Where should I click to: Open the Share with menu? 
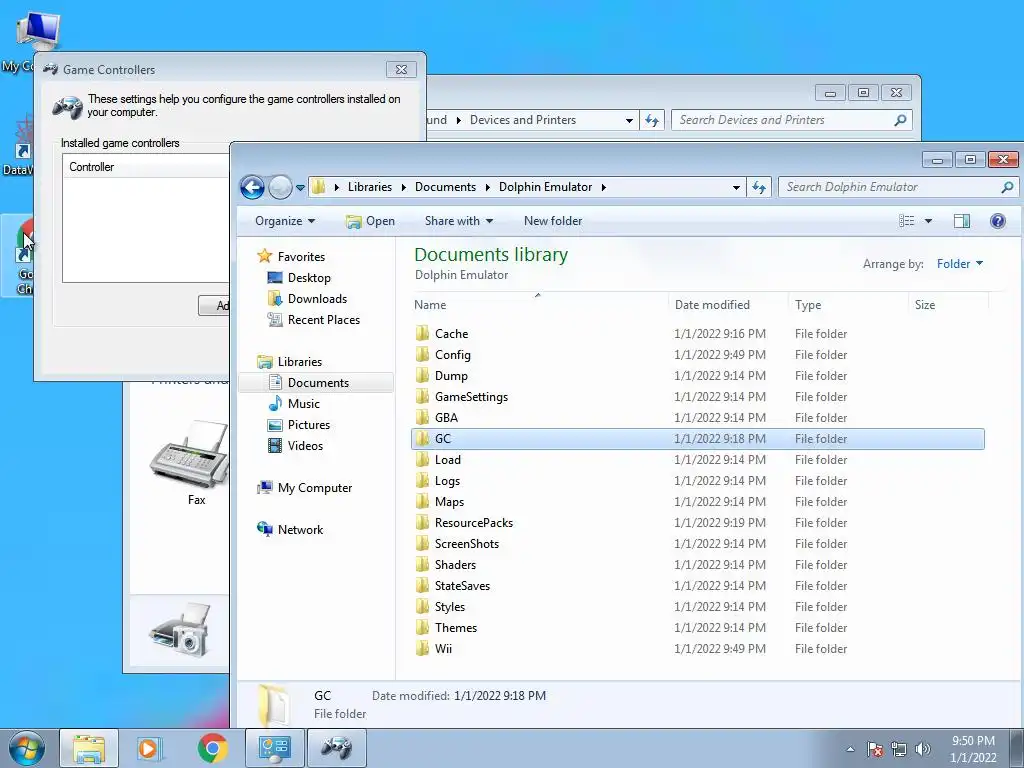[458, 221]
